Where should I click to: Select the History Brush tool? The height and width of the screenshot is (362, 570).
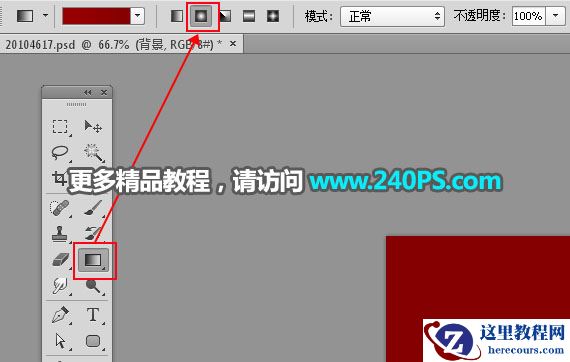pos(93,233)
